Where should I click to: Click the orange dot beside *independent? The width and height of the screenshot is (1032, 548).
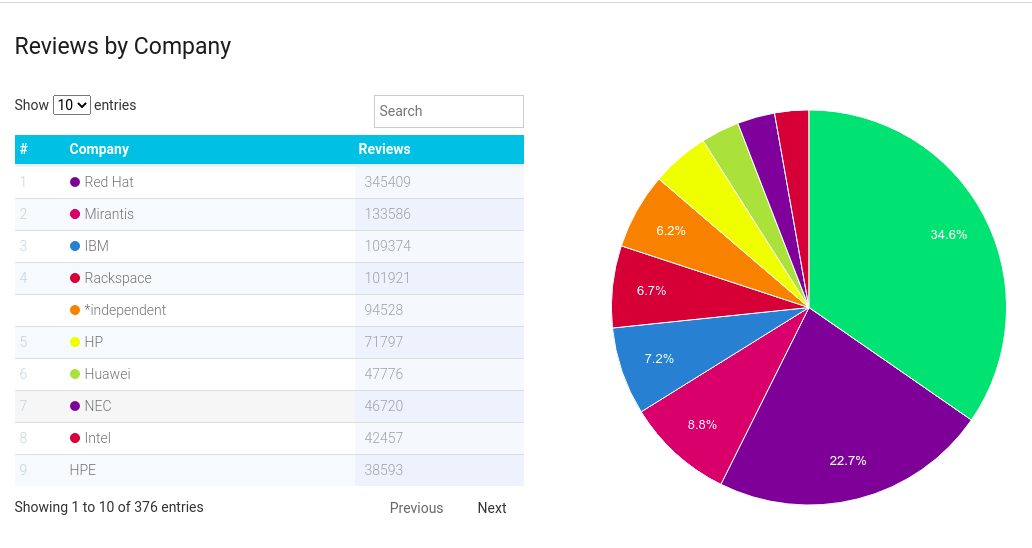click(75, 310)
